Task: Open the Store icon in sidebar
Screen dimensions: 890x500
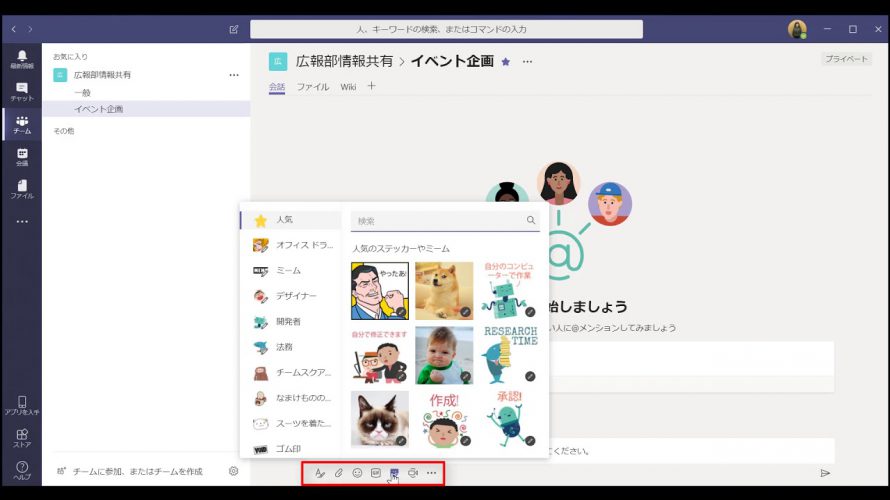Action: [22, 438]
